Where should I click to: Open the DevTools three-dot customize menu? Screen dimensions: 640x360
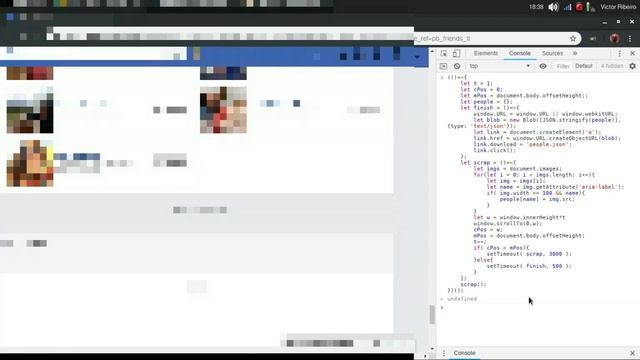620,53
